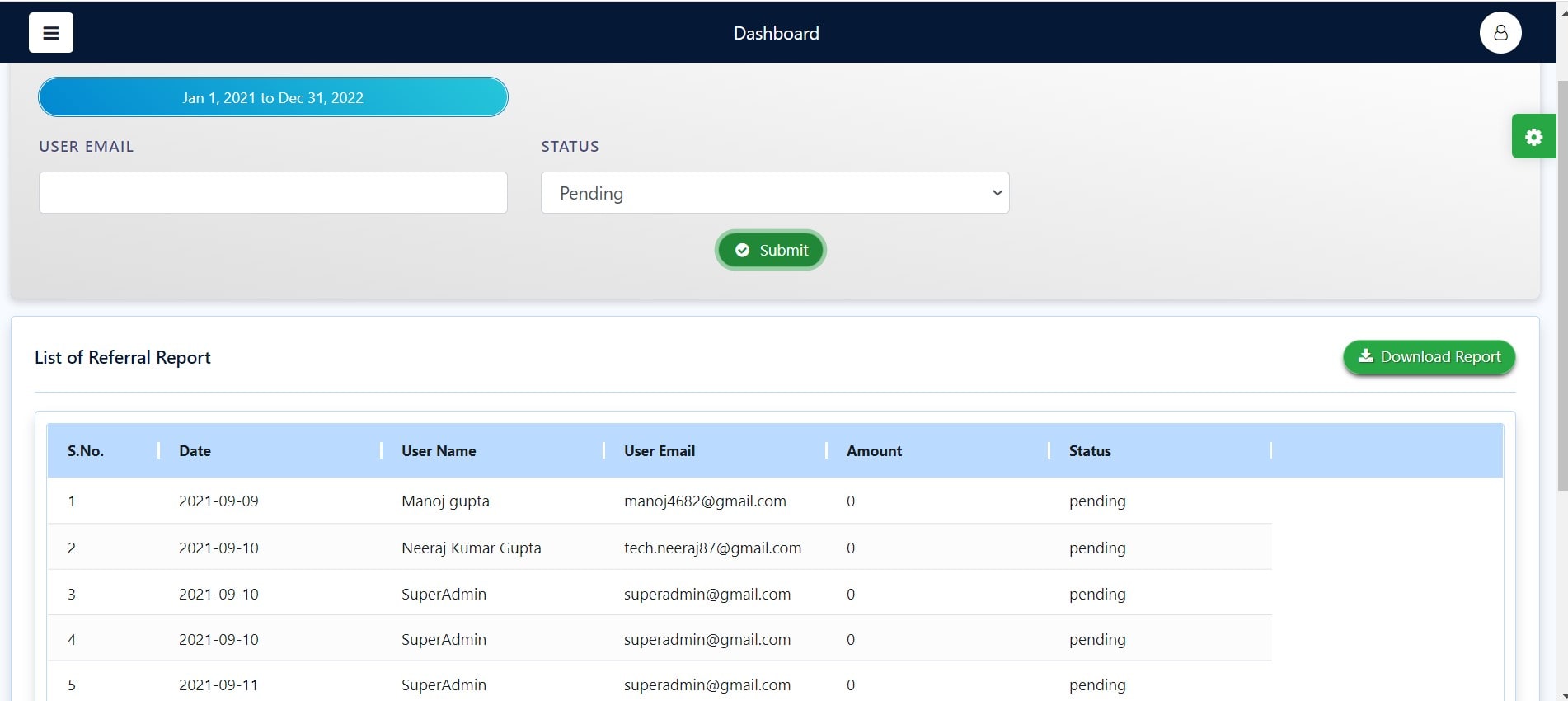
Task: Sort by the Date column header
Action: 195,451
